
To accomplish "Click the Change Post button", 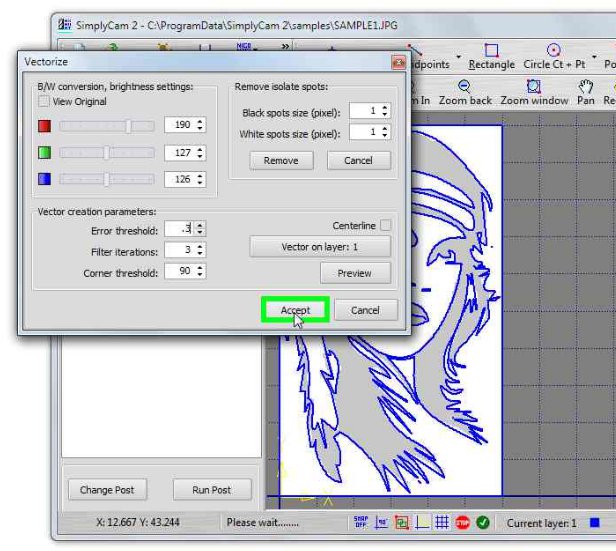I will point(107,489).
